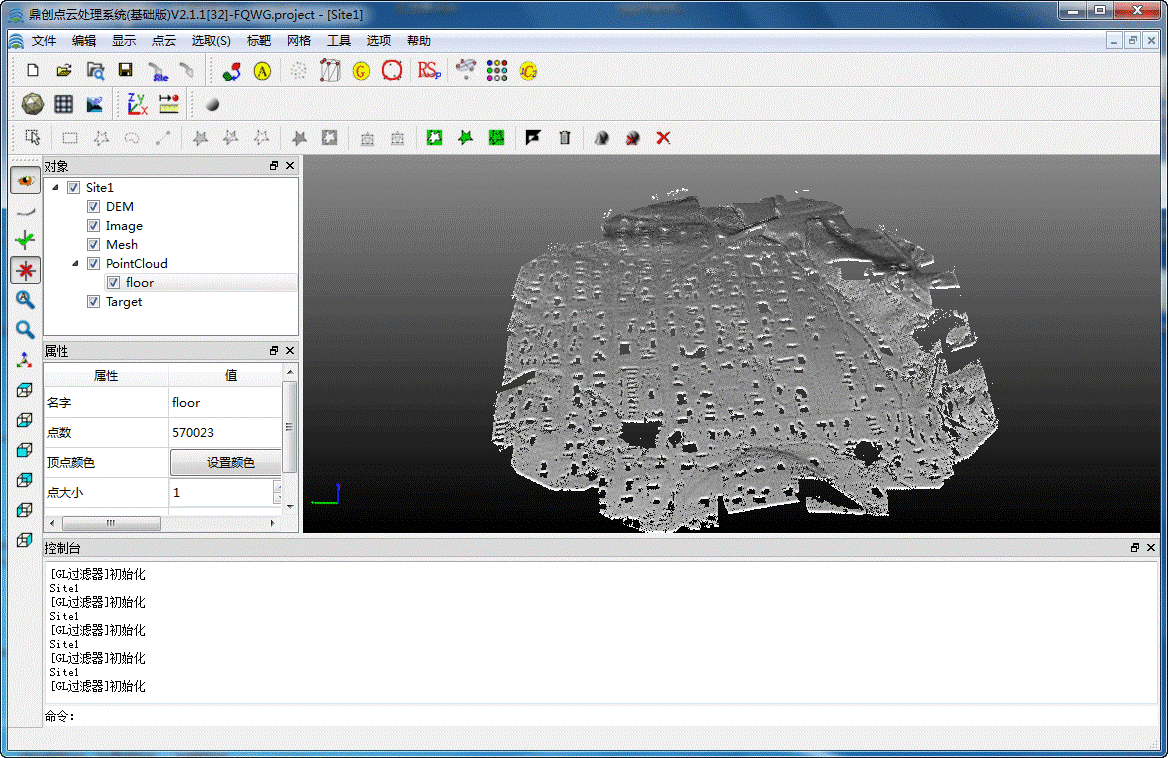Viewport: 1168px width, 758px height.
Task: Click the Open file folder icon
Action: [x=63, y=71]
